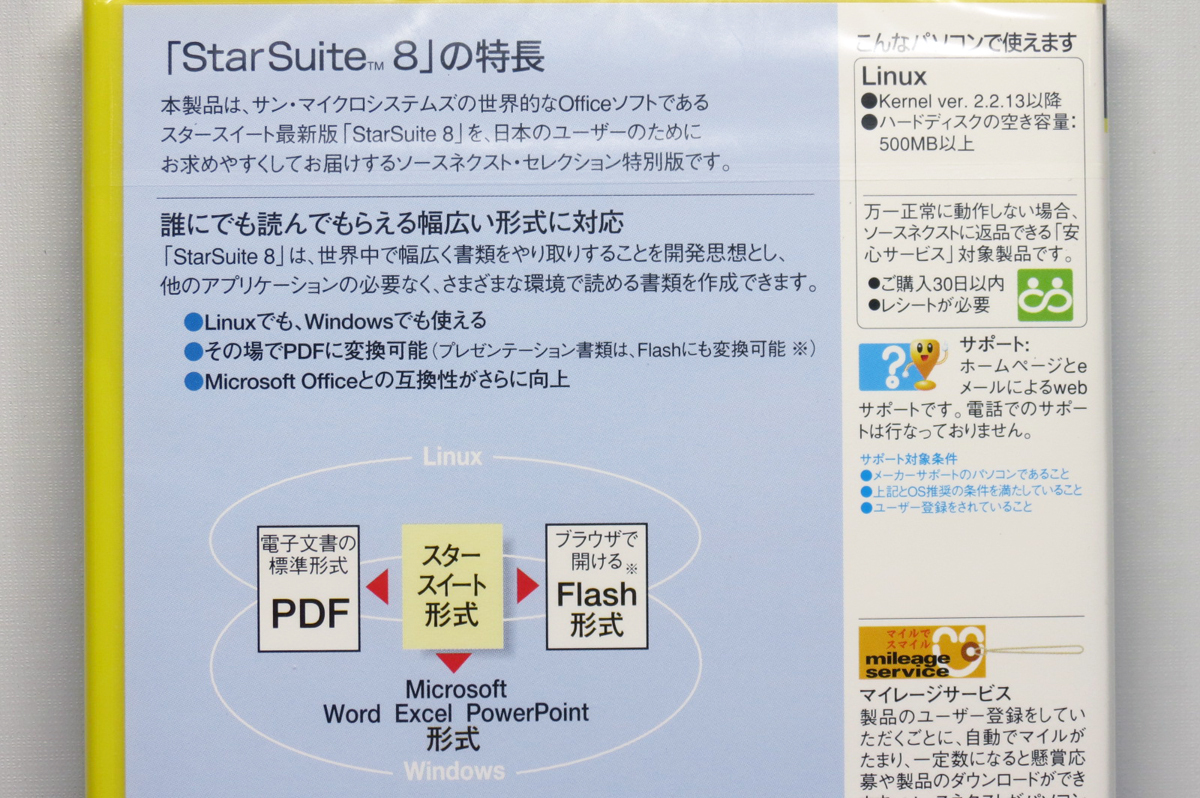Click the line starting with 製品のユーザー登録をしてい
The height and width of the screenshot is (798, 1200).
[x=972, y=716]
